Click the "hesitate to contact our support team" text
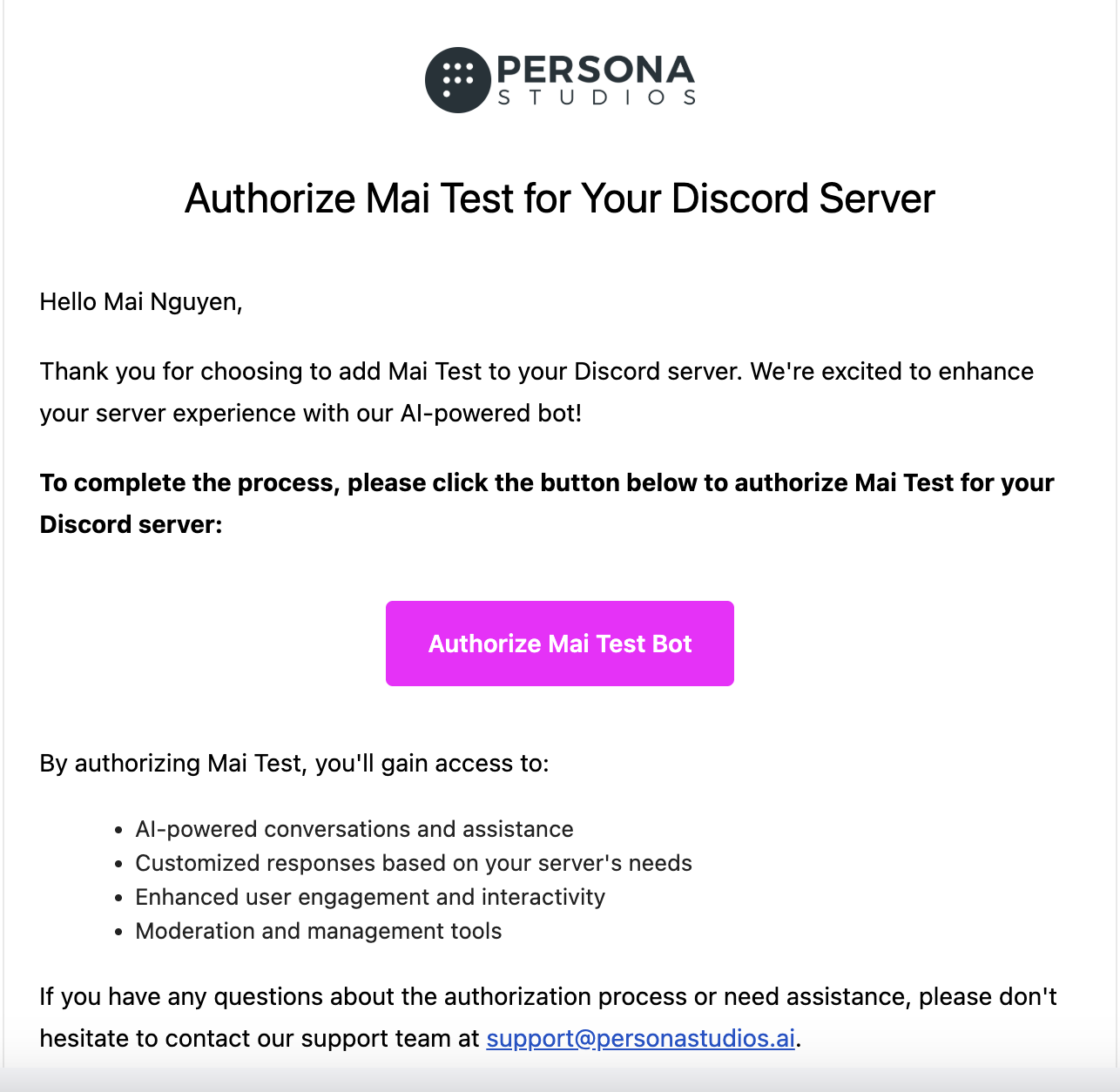Screen dimensions: 1120x1092 click(x=260, y=1038)
